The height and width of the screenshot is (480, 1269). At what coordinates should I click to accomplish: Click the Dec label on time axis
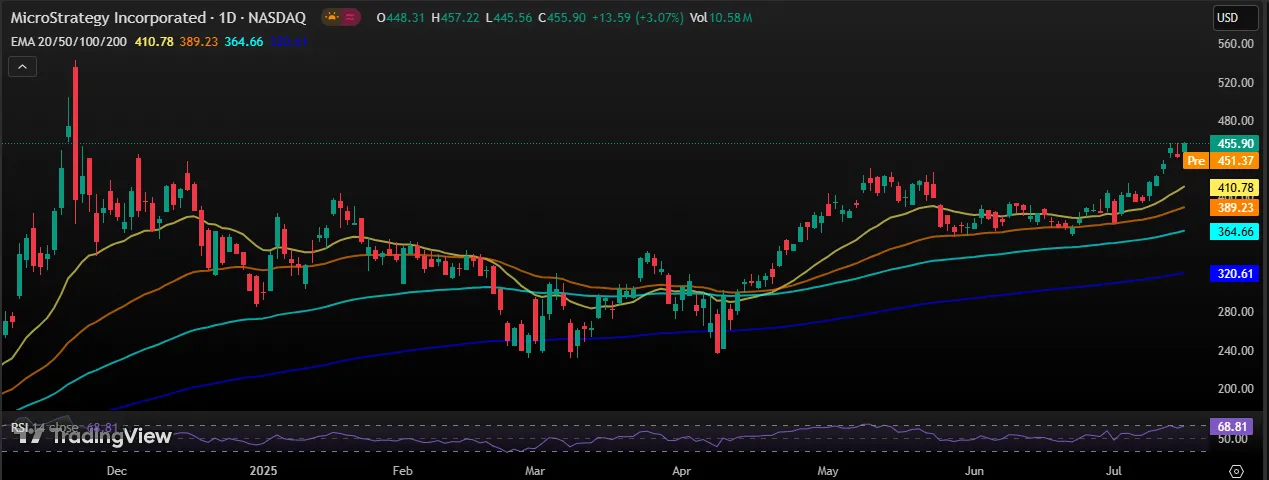[116, 469]
